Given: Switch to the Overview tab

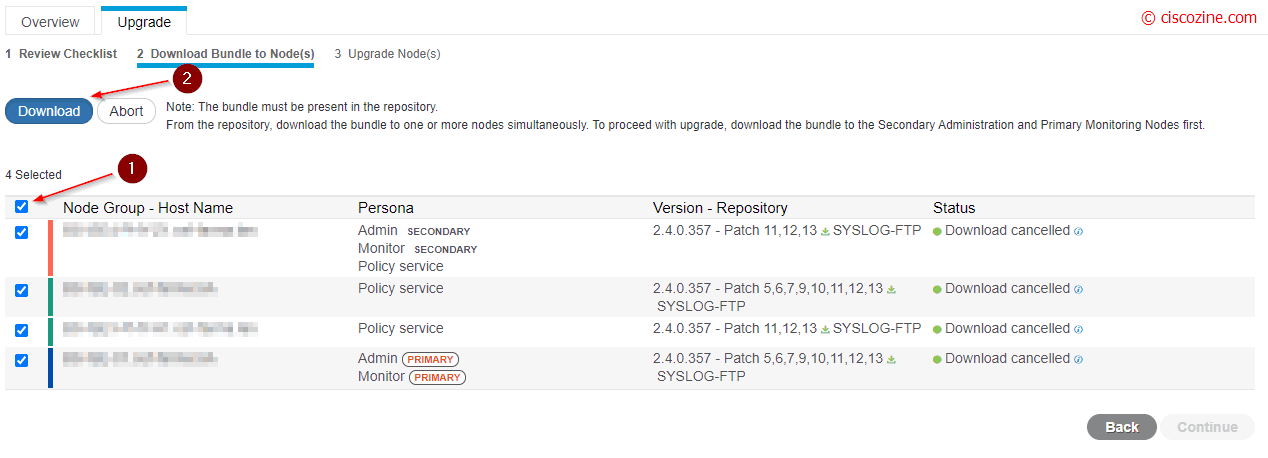Looking at the screenshot, I should pyautogui.click(x=51, y=21).
